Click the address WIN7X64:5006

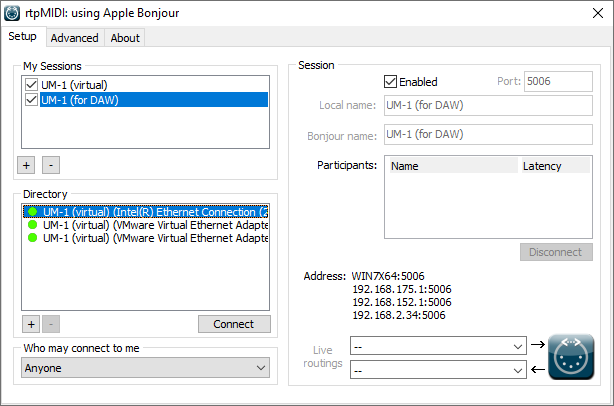(x=388, y=276)
